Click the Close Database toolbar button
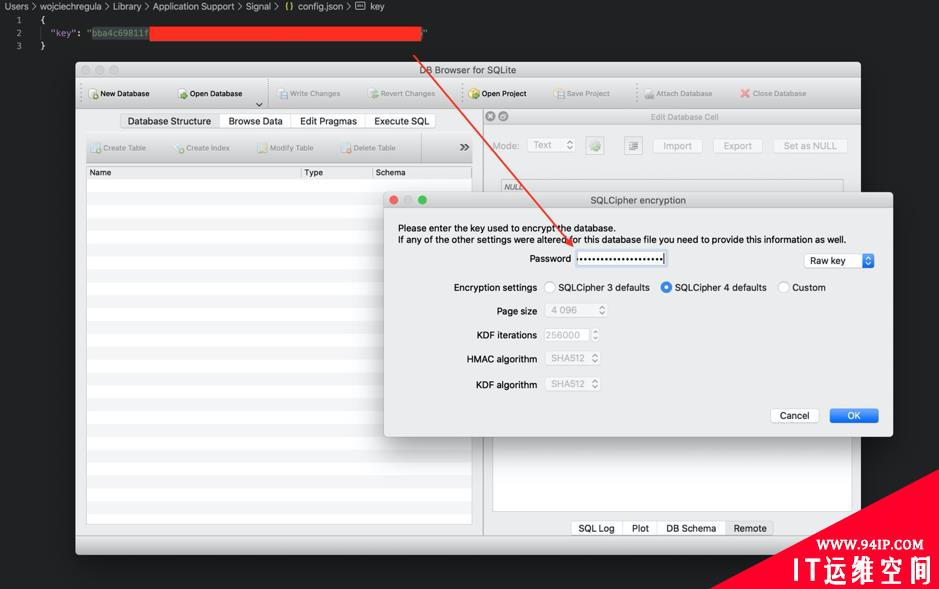Screen dimensions: 939x589 pyautogui.click(x=773, y=94)
